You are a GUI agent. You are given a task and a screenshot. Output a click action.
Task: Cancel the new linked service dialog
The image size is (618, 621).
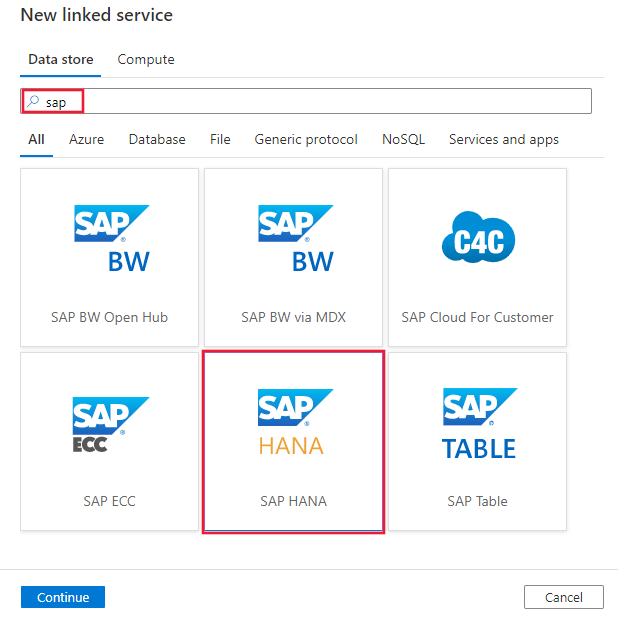pos(563,597)
